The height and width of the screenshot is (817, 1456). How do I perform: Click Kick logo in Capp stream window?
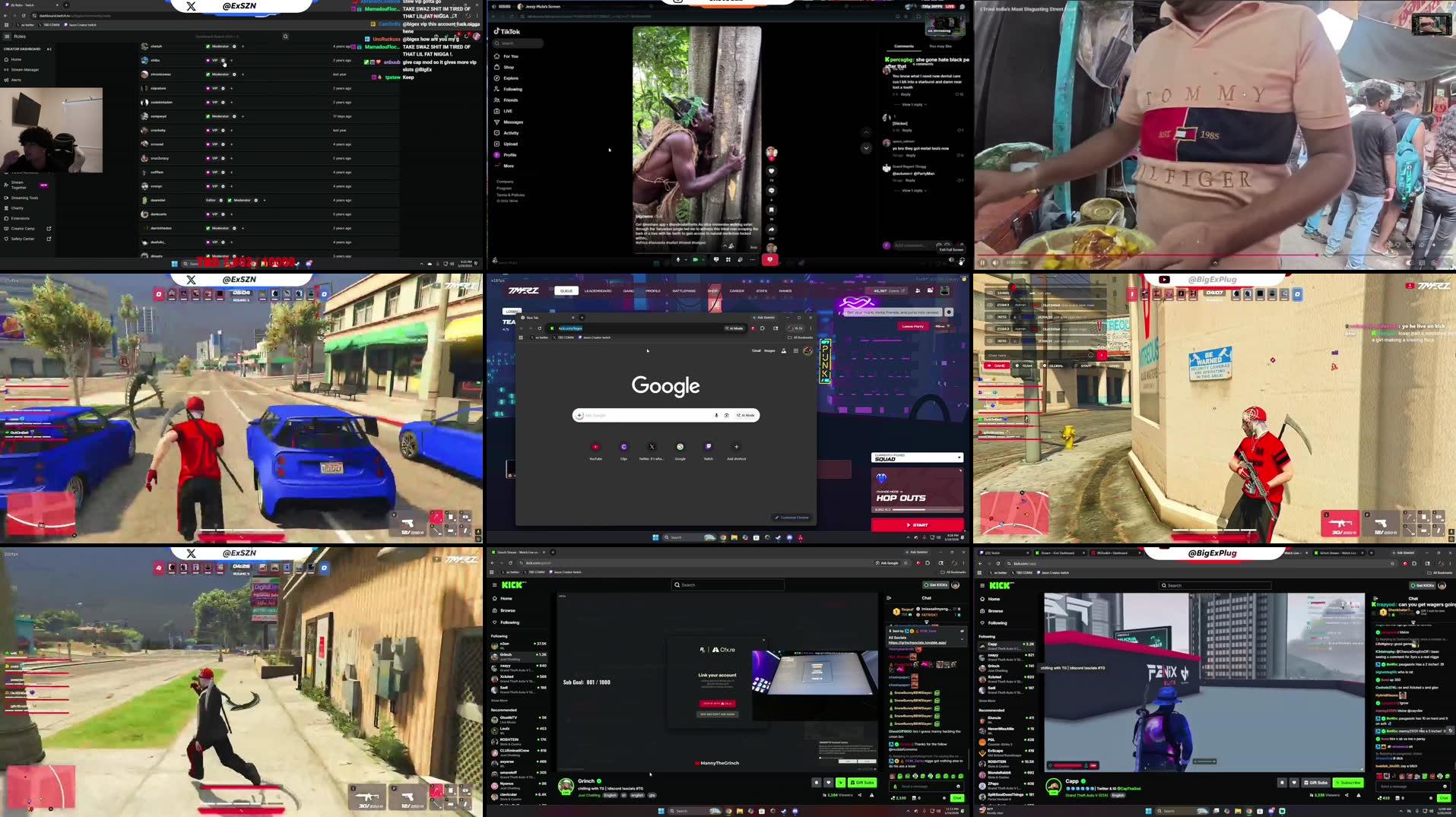pyautogui.click(x=1000, y=585)
